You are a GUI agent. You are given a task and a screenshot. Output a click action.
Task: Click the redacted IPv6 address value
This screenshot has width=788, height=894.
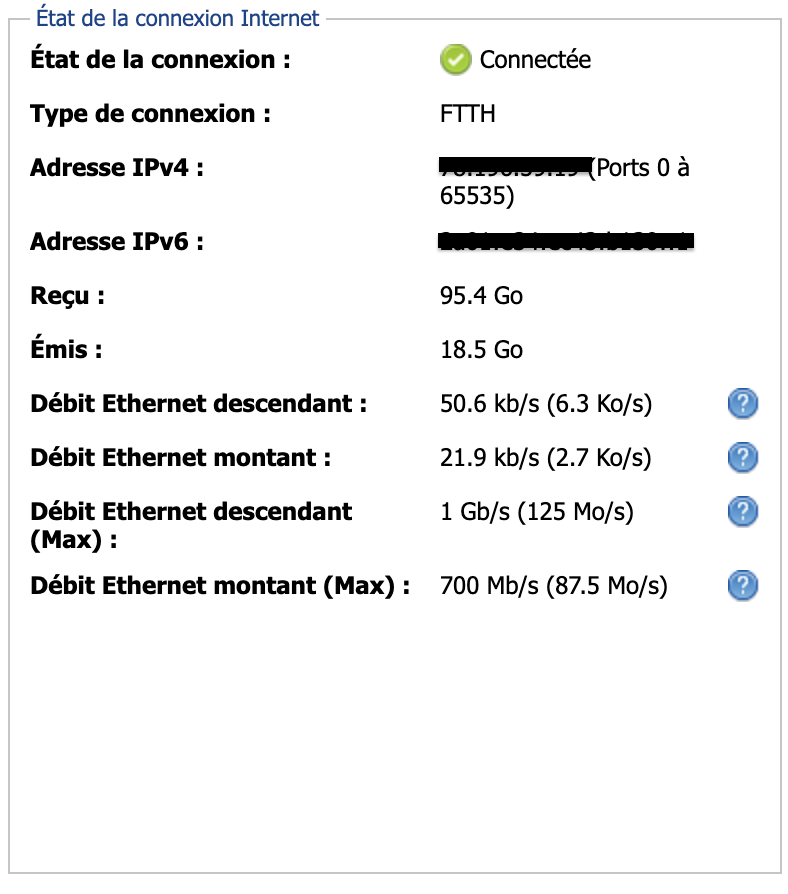click(567, 241)
